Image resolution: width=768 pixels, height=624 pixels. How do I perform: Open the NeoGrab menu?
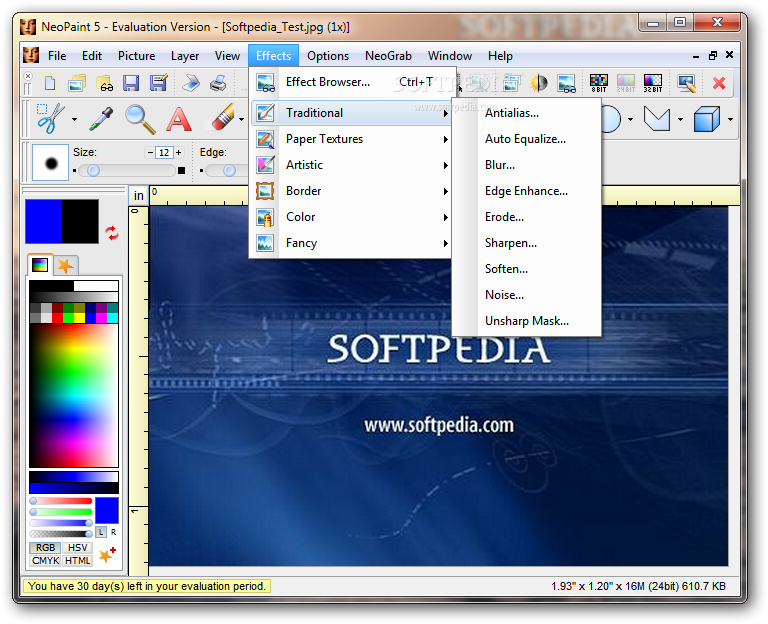[388, 56]
